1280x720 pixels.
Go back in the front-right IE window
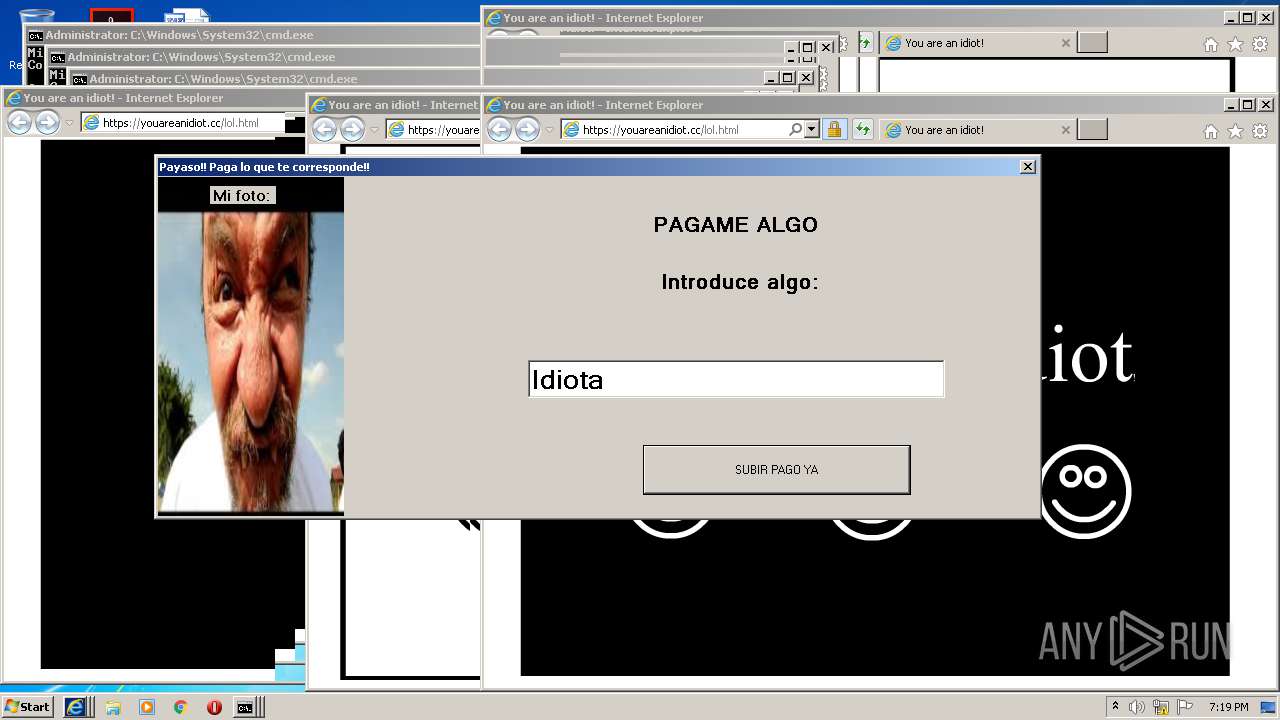[x=499, y=129]
